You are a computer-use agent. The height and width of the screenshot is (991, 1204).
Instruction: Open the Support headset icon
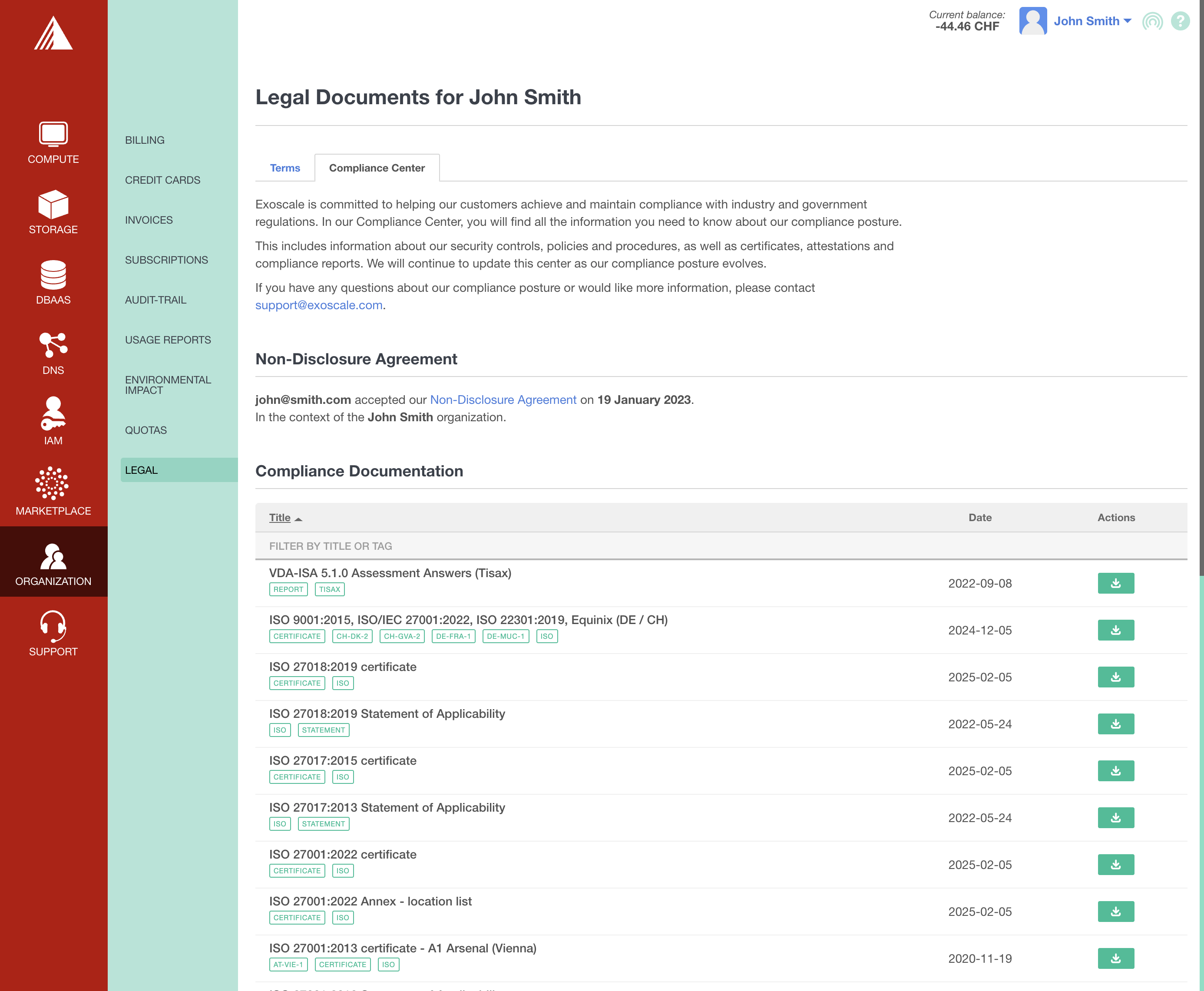tap(53, 626)
